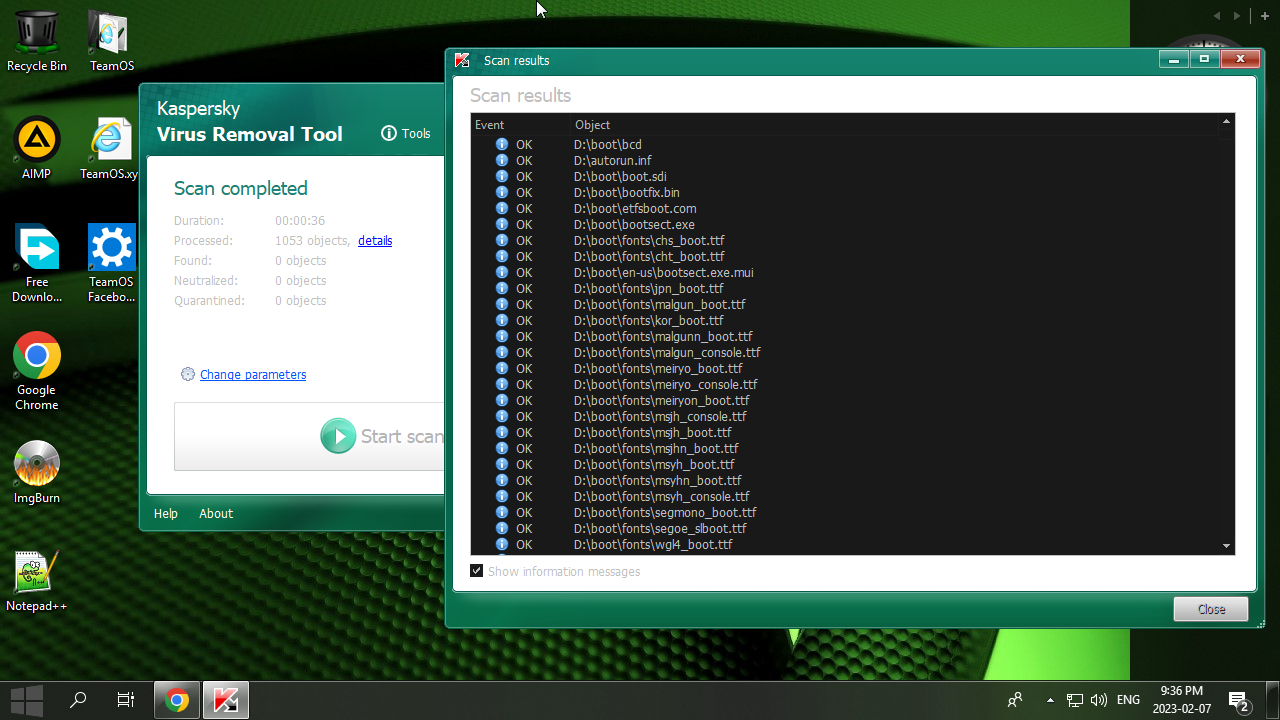Open the Tools menu in Kaspersky
The height and width of the screenshot is (720, 1280).
point(416,133)
